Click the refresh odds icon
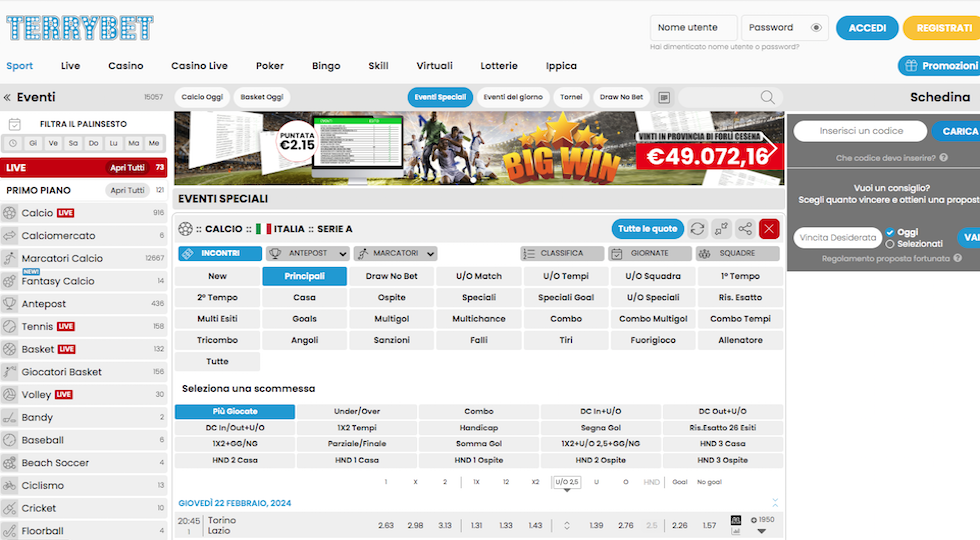Image resolution: width=980 pixels, height=540 pixels. click(x=697, y=229)
